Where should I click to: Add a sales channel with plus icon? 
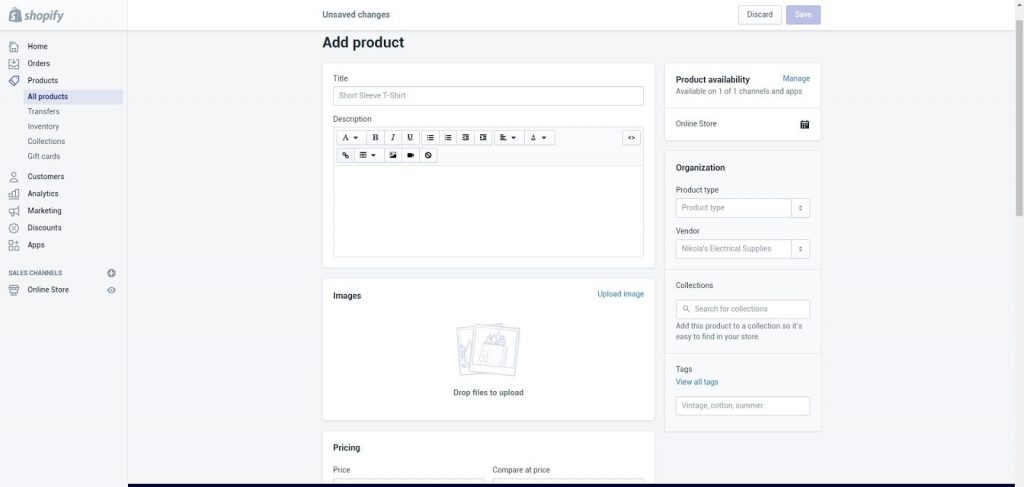click(111, 273)
